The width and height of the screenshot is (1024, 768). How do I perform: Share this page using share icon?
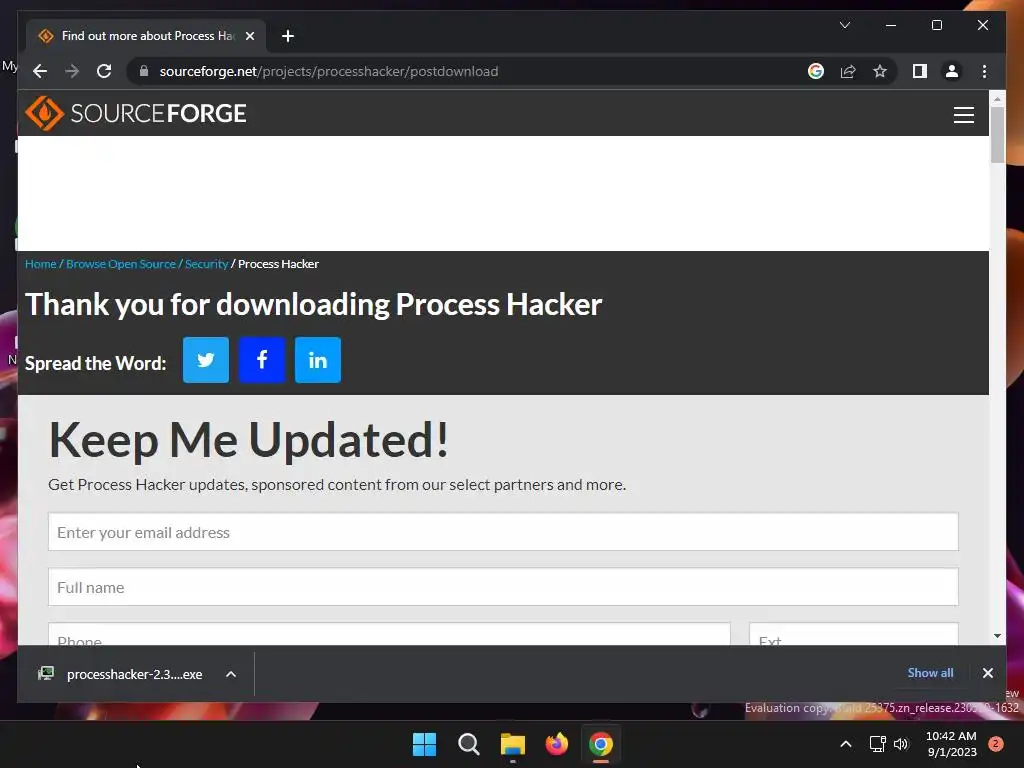point(848,71)
